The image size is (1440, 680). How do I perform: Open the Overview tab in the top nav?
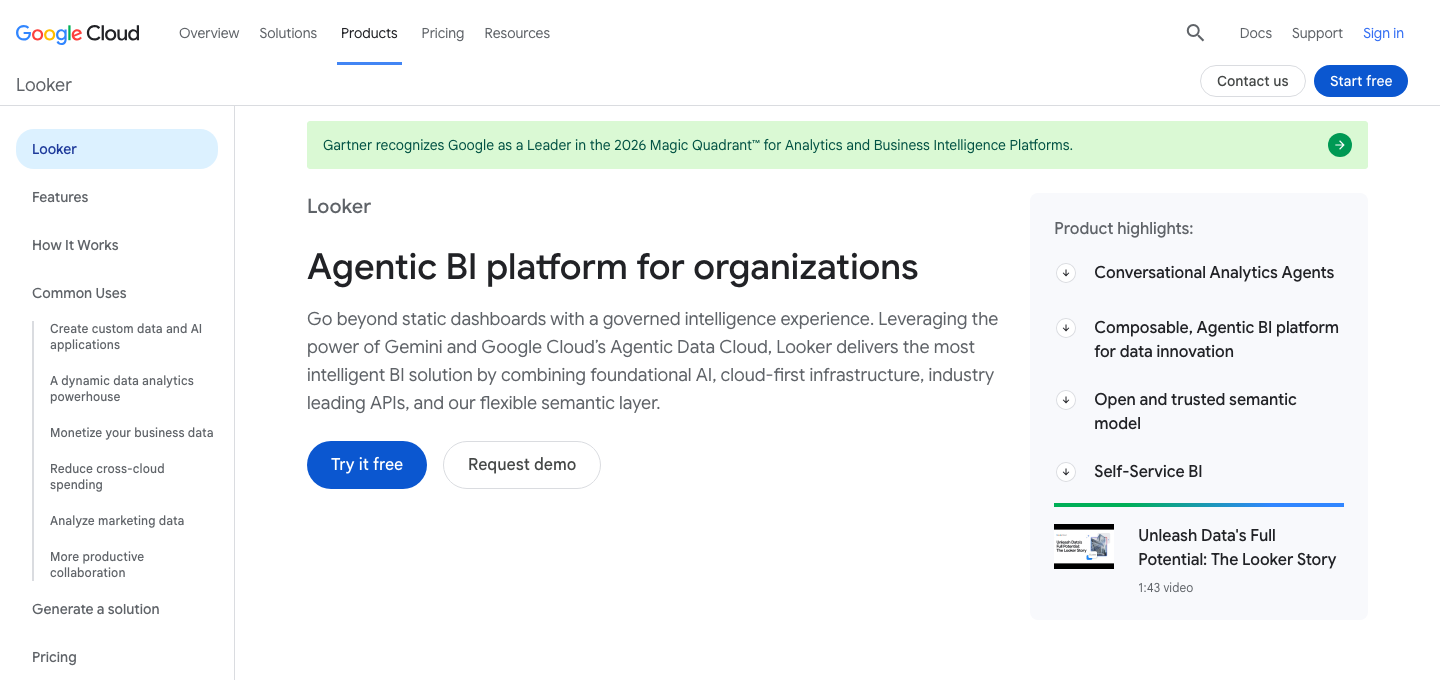[209, 33]
